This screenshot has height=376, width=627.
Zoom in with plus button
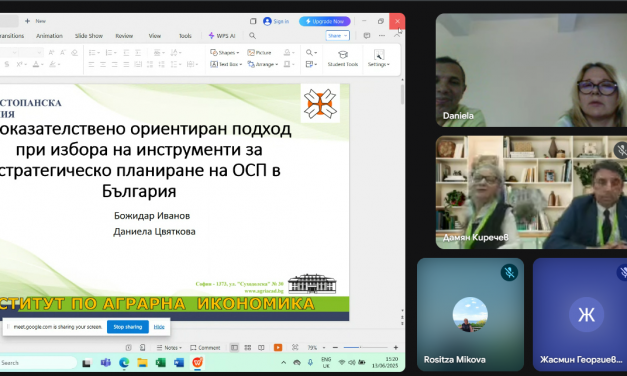pyautogui.click(x=396, y=348)
